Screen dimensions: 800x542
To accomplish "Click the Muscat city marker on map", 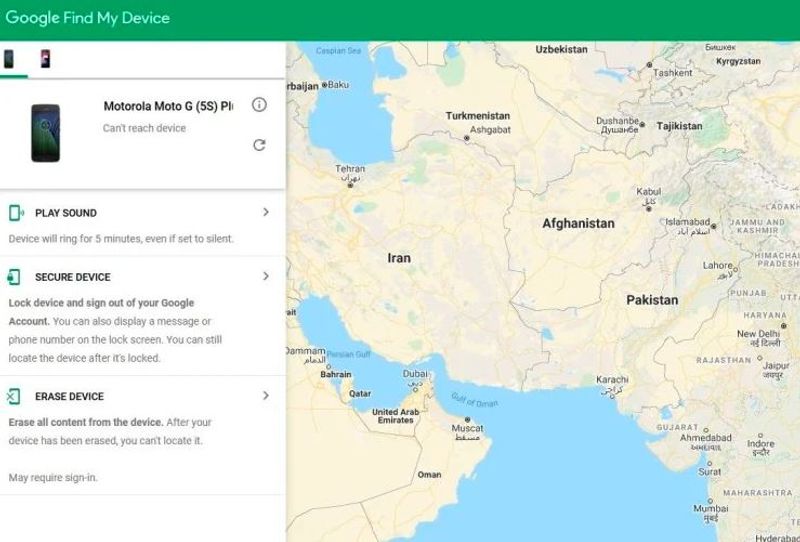I will [x=467, y=420].
